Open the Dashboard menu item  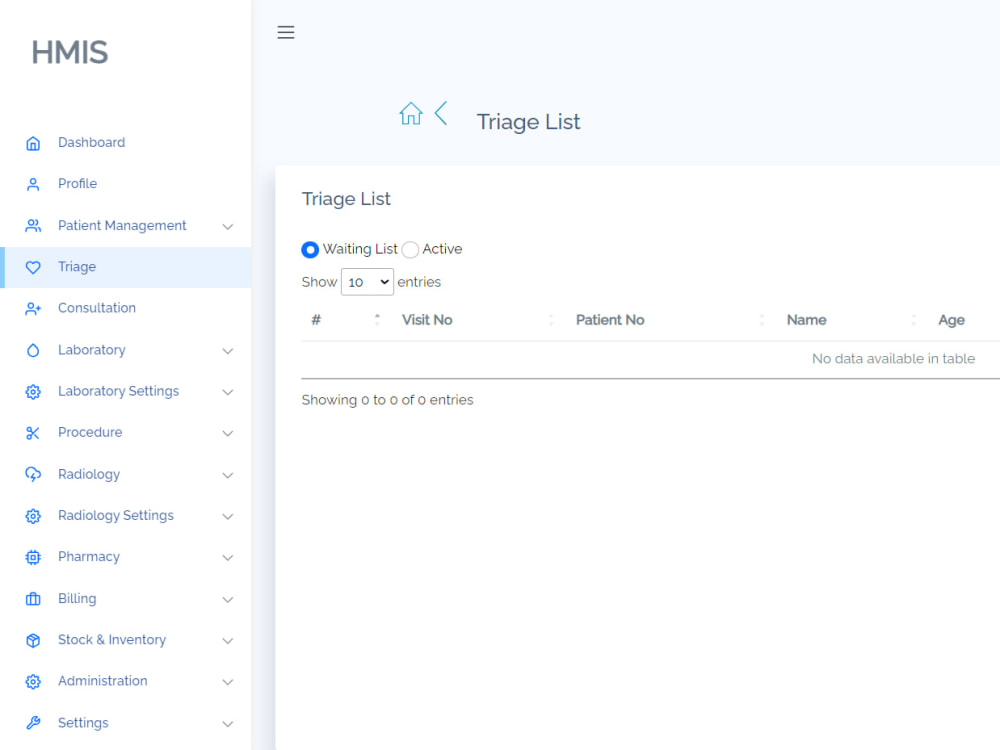(x=126, y=143)
